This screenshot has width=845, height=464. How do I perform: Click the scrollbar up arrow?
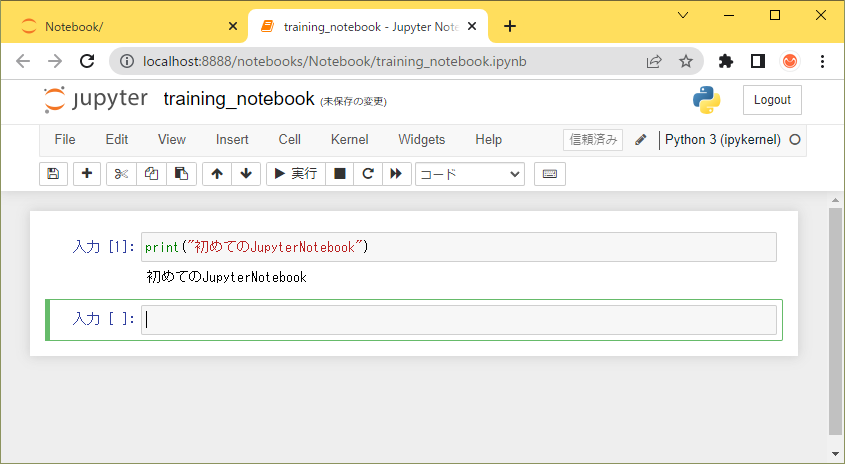[835, 200]
